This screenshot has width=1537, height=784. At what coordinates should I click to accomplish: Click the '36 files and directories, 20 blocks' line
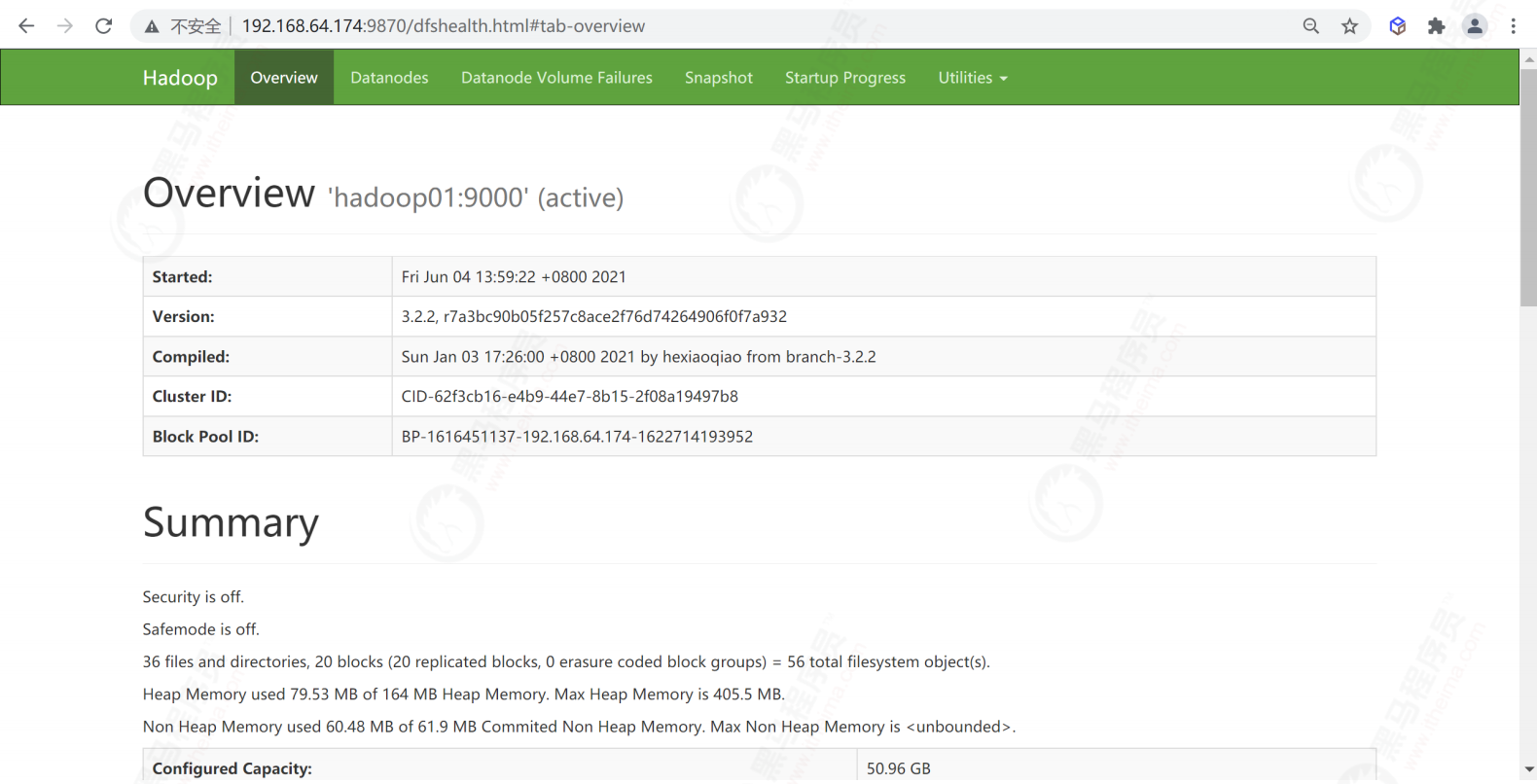[x=566, y=662]
